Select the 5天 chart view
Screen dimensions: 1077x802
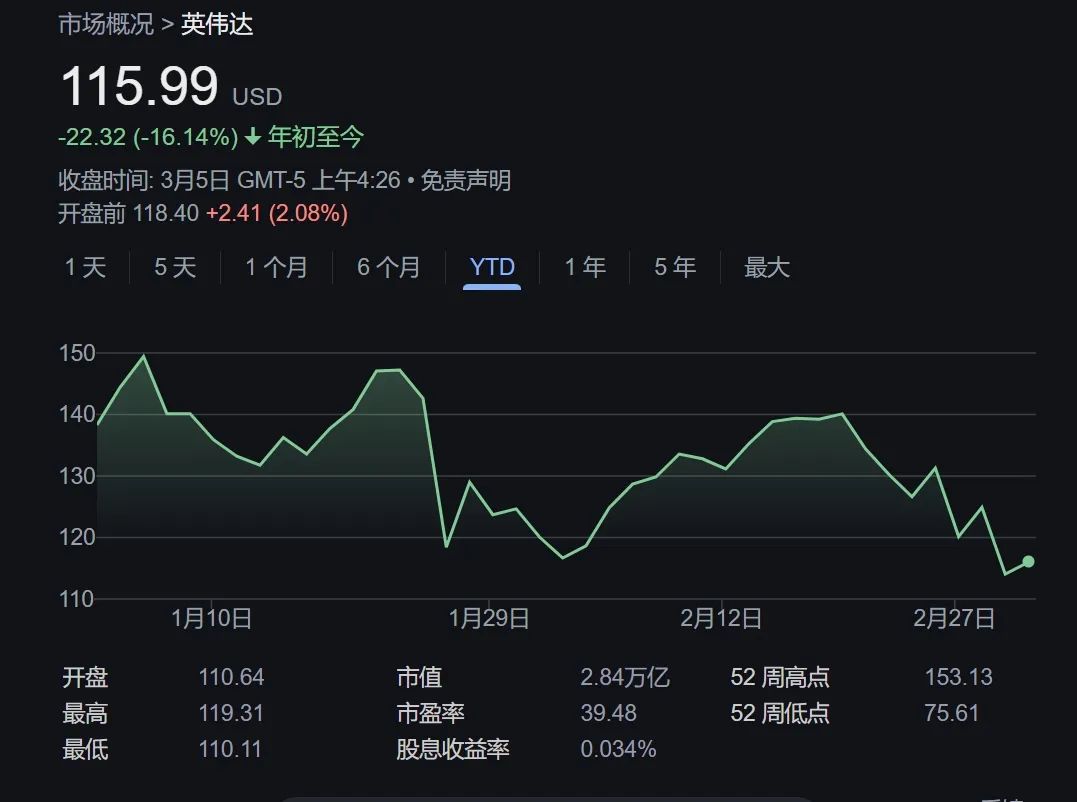click(x=172, y=267)
